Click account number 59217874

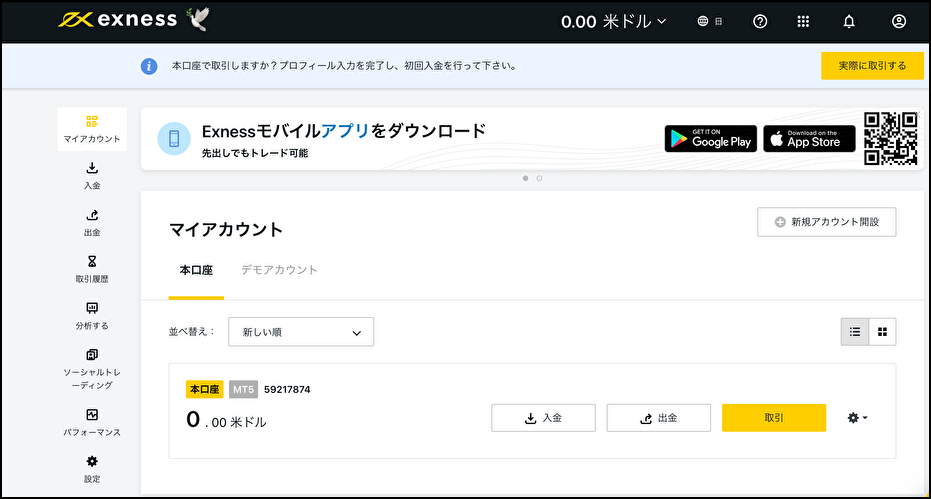coord(287,390)
